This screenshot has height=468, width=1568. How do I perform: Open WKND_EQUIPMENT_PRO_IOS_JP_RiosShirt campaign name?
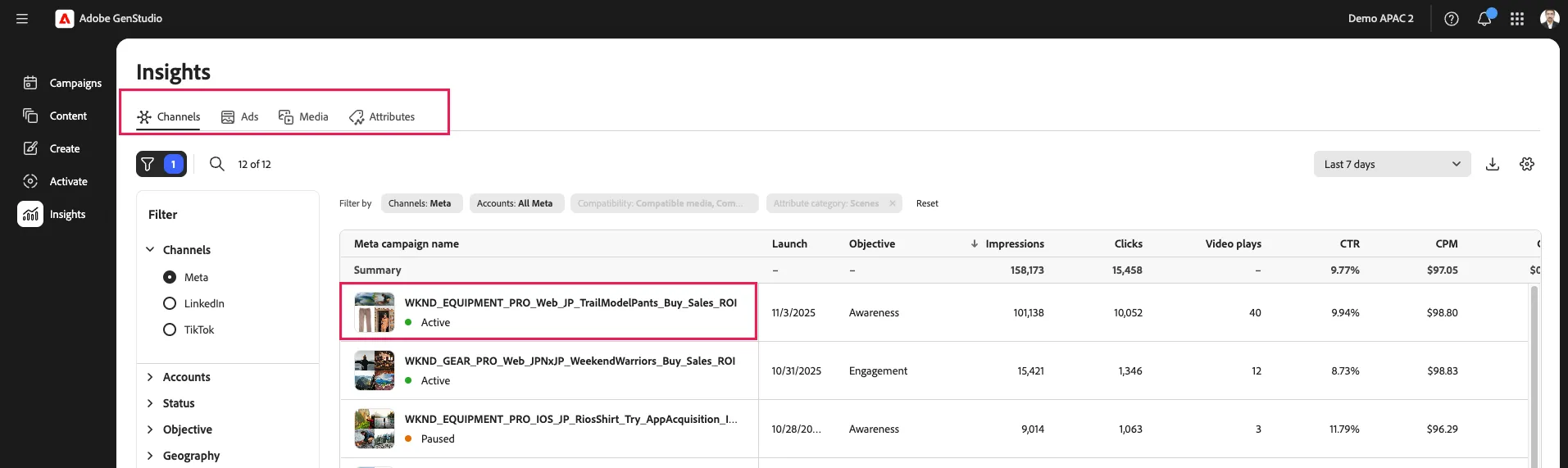(570, 419)
